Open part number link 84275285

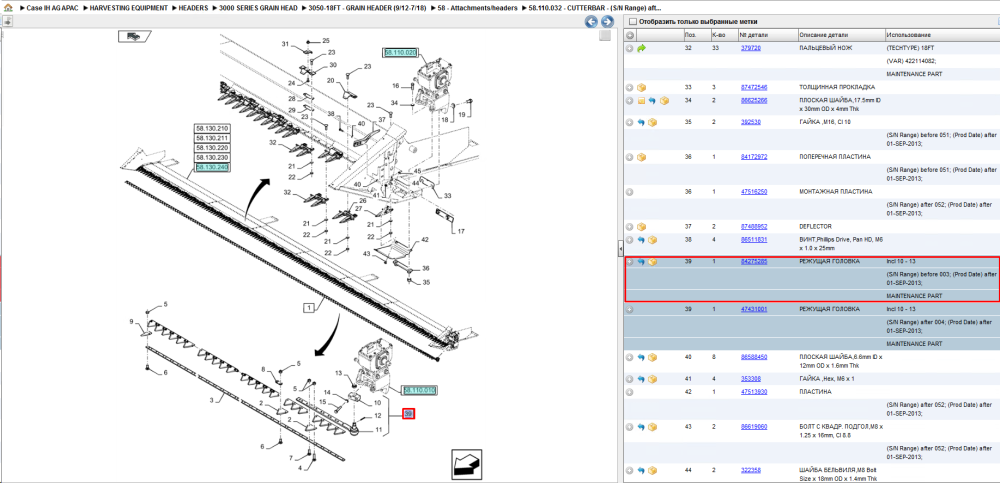point(754,262)
